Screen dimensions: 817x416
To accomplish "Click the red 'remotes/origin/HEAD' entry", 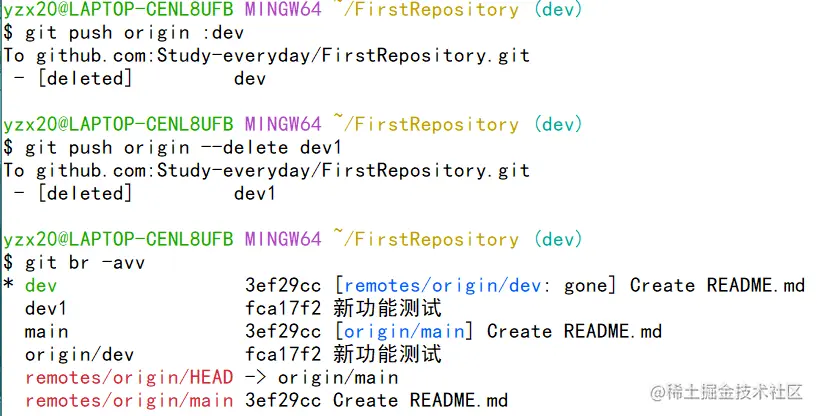I will click(129, 377).
